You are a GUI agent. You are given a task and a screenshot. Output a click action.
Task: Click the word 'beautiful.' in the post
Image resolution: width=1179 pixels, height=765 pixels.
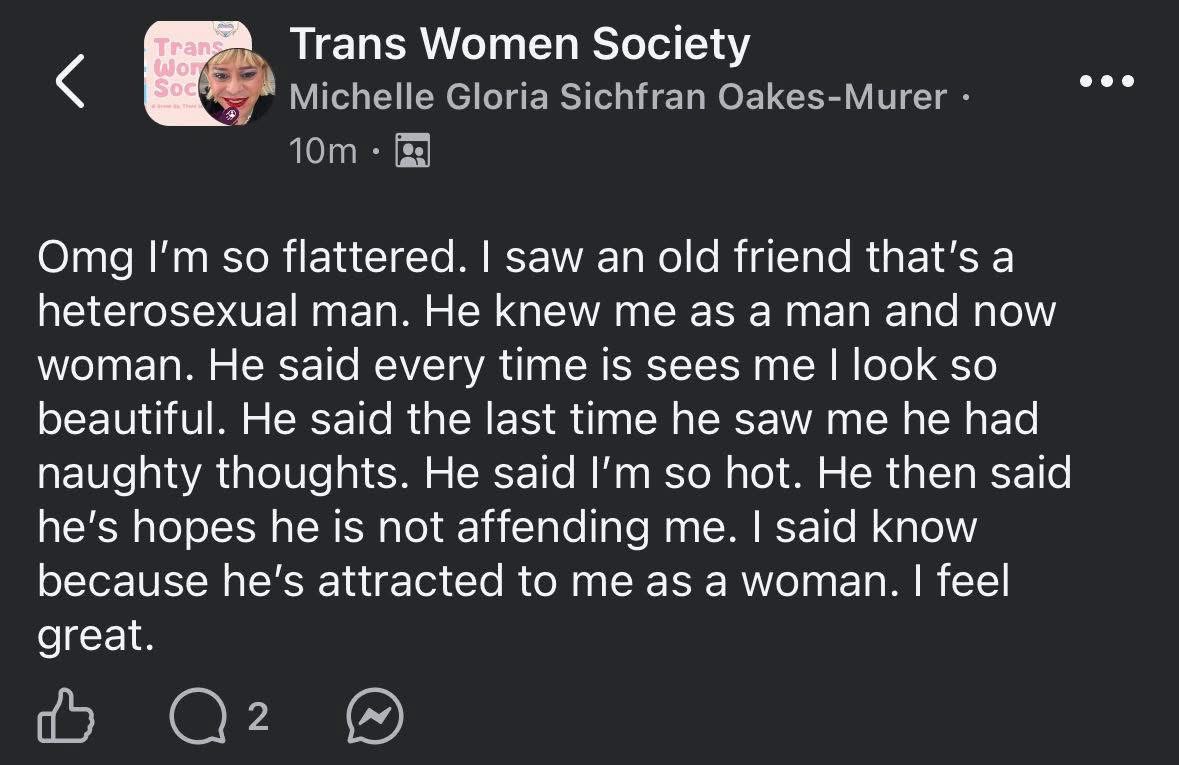click(x=132, y=419)
